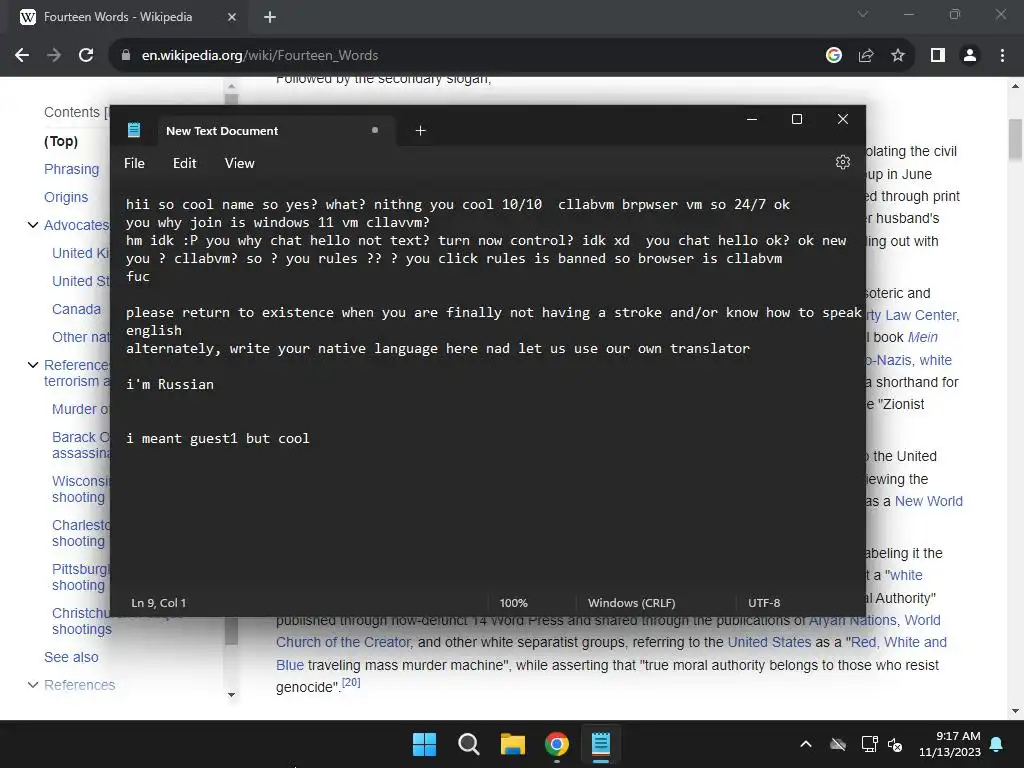Open the Google icon in address bar
This screenshot has height=768, width=1024.
click(833, 56)
